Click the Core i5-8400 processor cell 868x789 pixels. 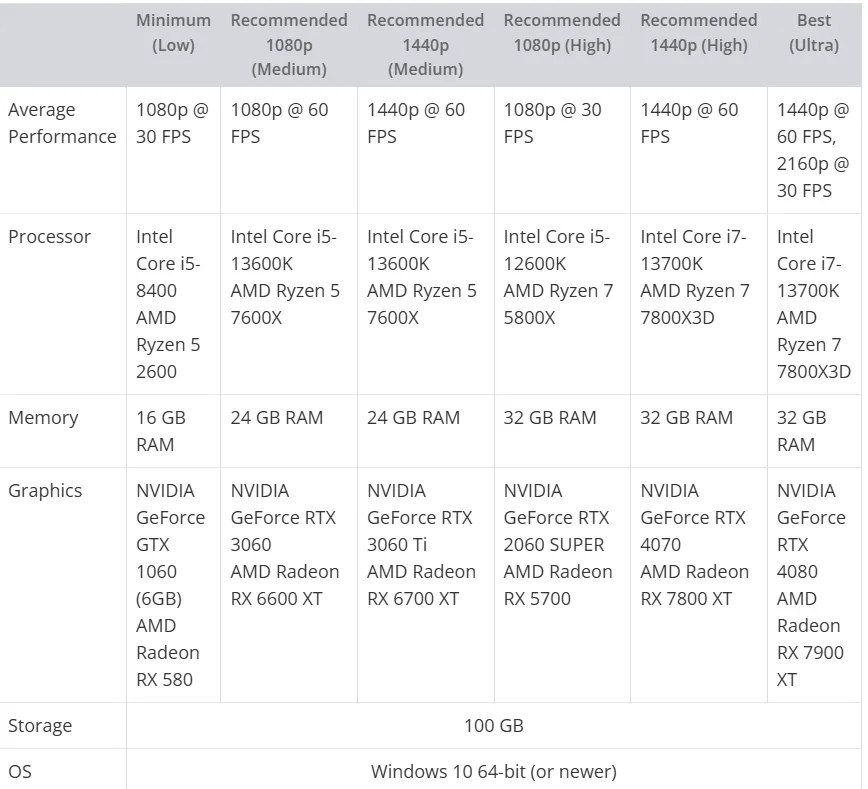[x=173, y=304]
